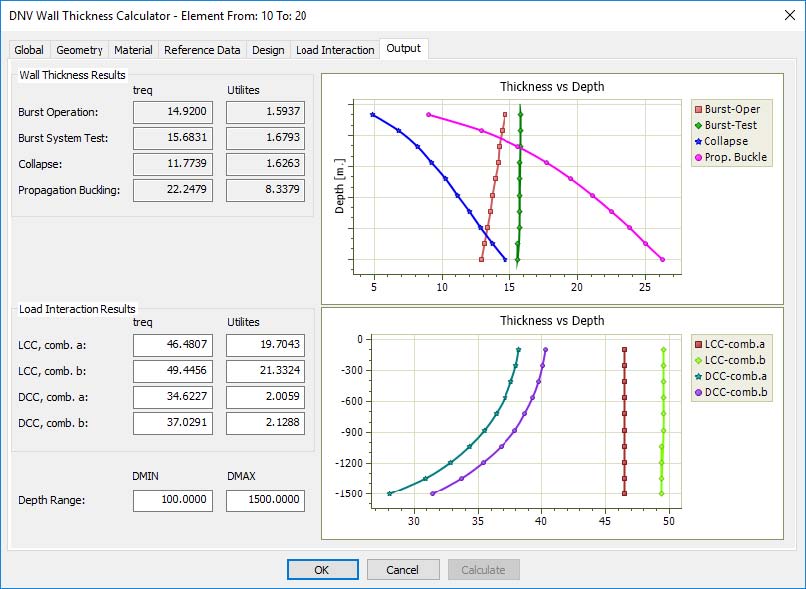Click the LCC comb. b treq field
Viewport: 806px width, 589px height.
173,371
